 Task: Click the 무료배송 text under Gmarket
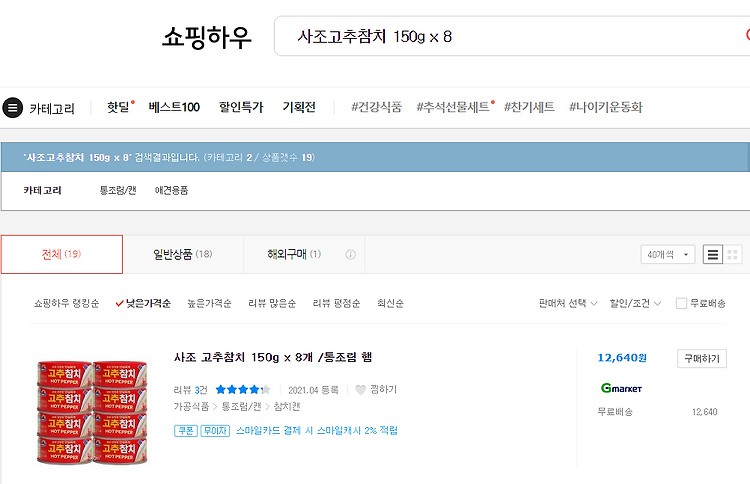(x=615, y=412)
